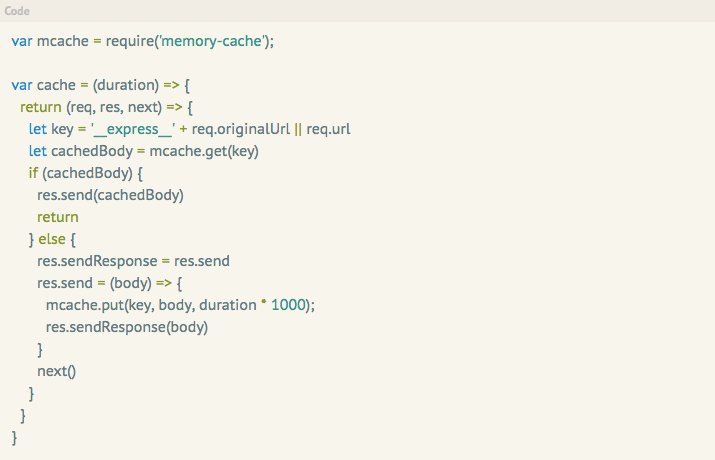Click req.originalUrl in the key line
This screenshot has width=715, height=460.
(241, 129)
